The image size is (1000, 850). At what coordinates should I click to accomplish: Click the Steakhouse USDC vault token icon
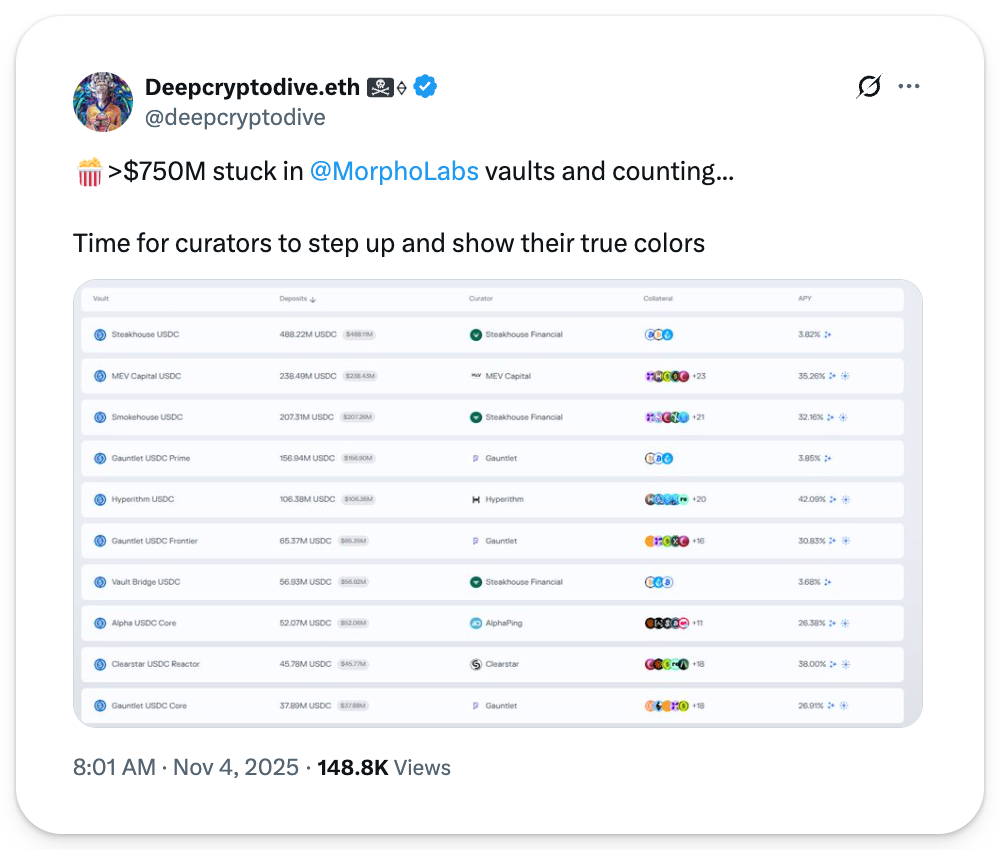click(100, 335)
